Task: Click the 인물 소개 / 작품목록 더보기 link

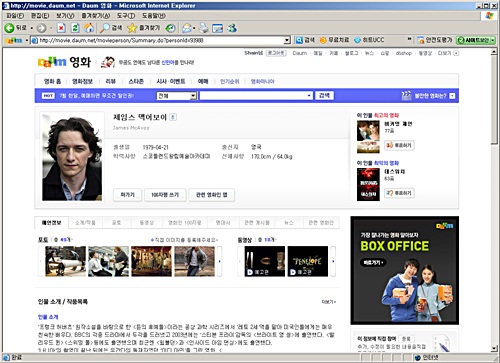Action: [329, 302]
